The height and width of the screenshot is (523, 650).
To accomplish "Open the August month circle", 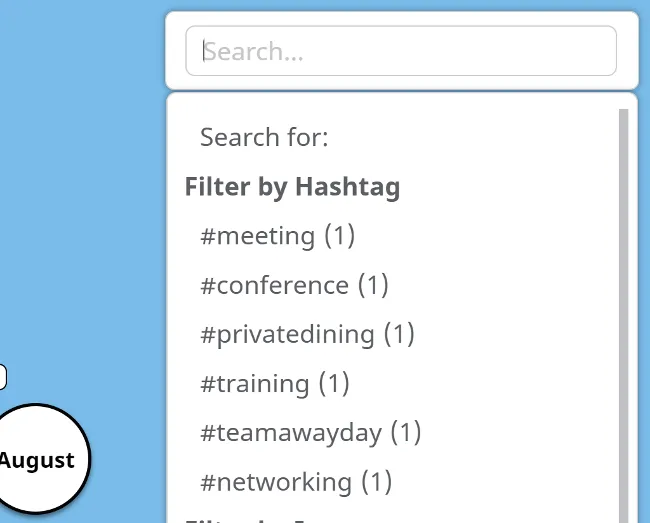I will click(x=38, y=460).
